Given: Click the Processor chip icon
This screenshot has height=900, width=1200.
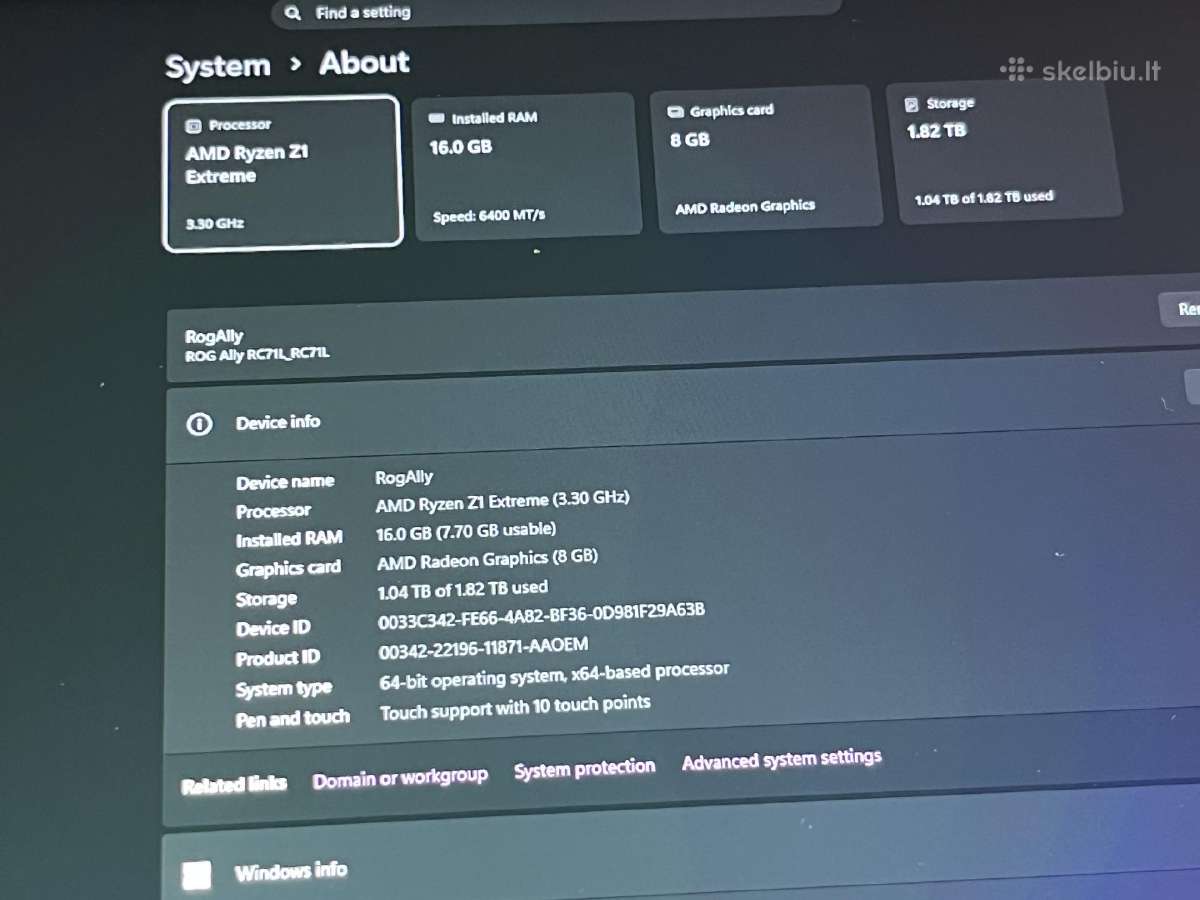Looking at the screenshot, I should 194,126.
